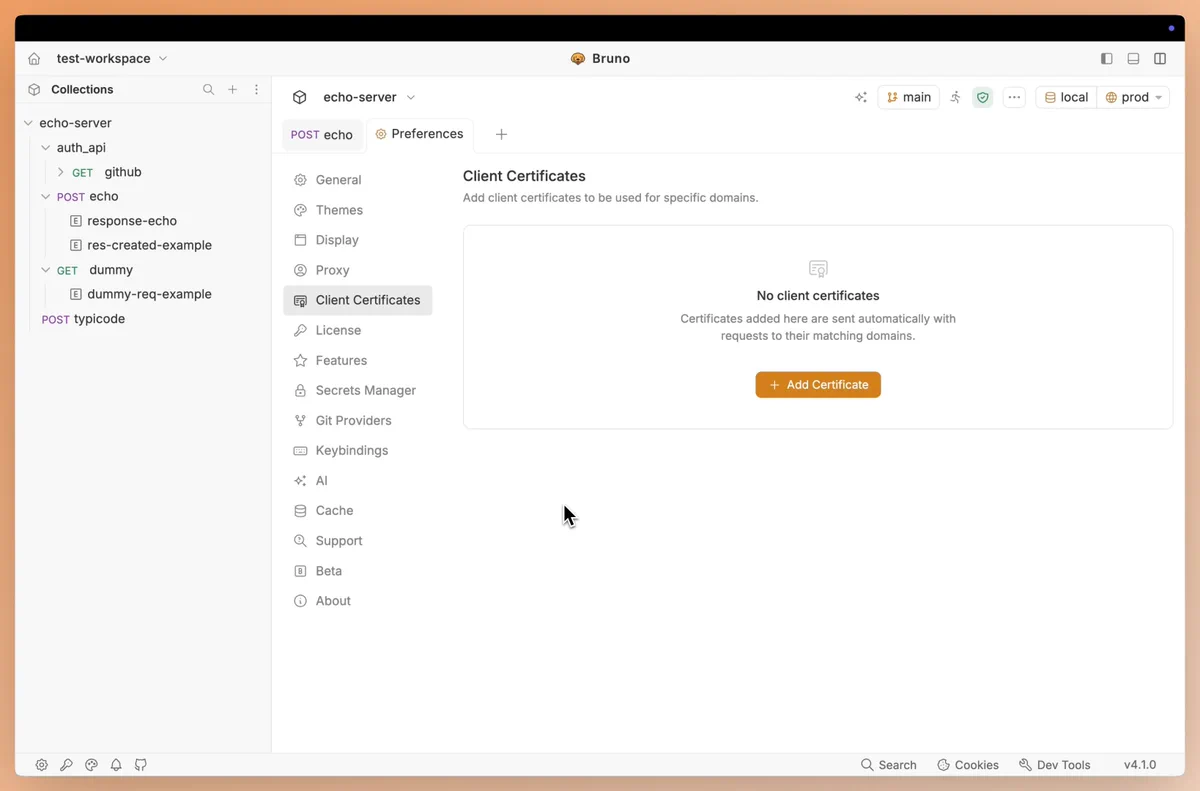1200x791 pixels.
Task: Add a new collection with plus icon
Action: 232,90
